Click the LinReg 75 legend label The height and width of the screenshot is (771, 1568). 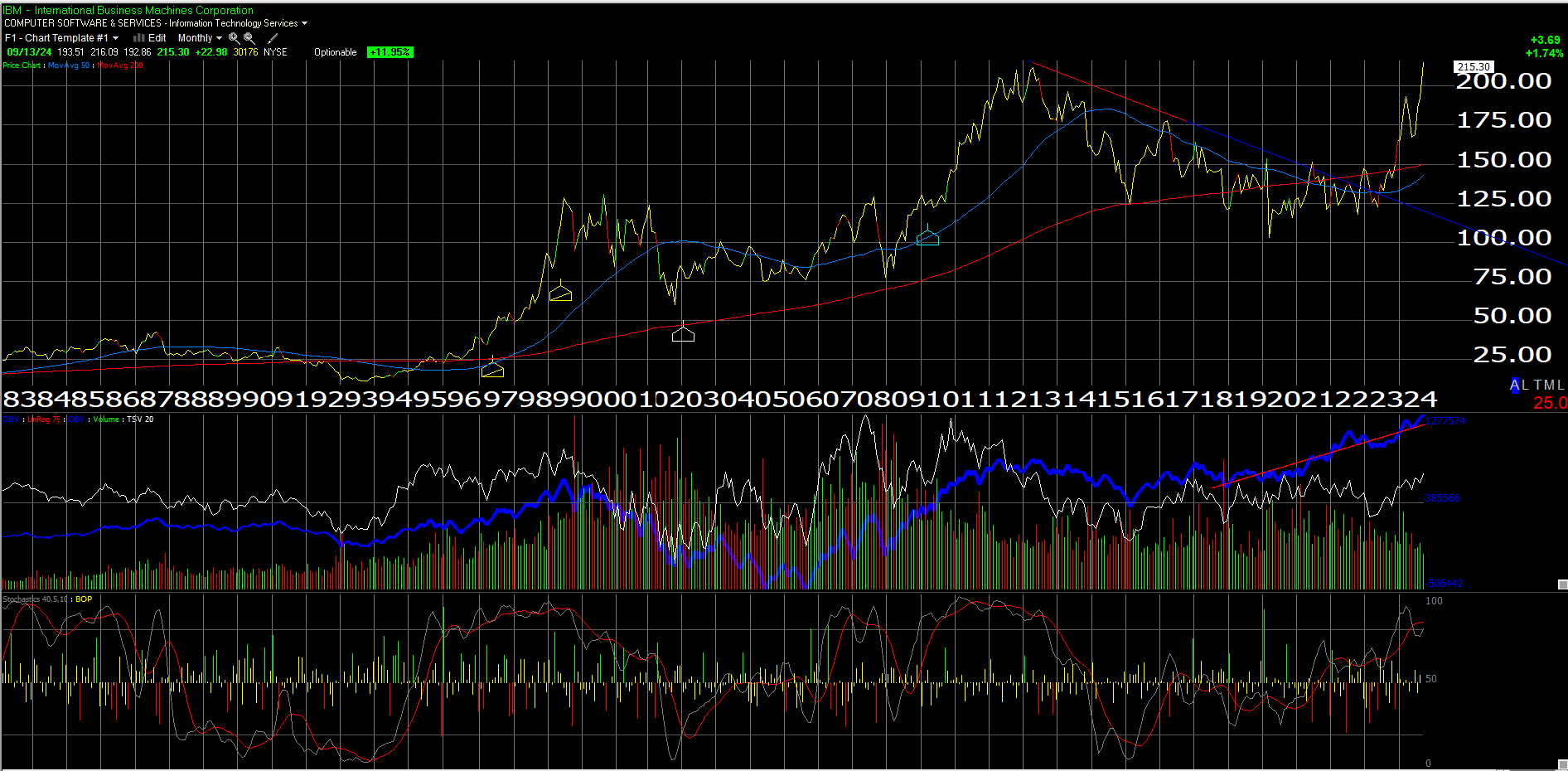coord(44,419)
